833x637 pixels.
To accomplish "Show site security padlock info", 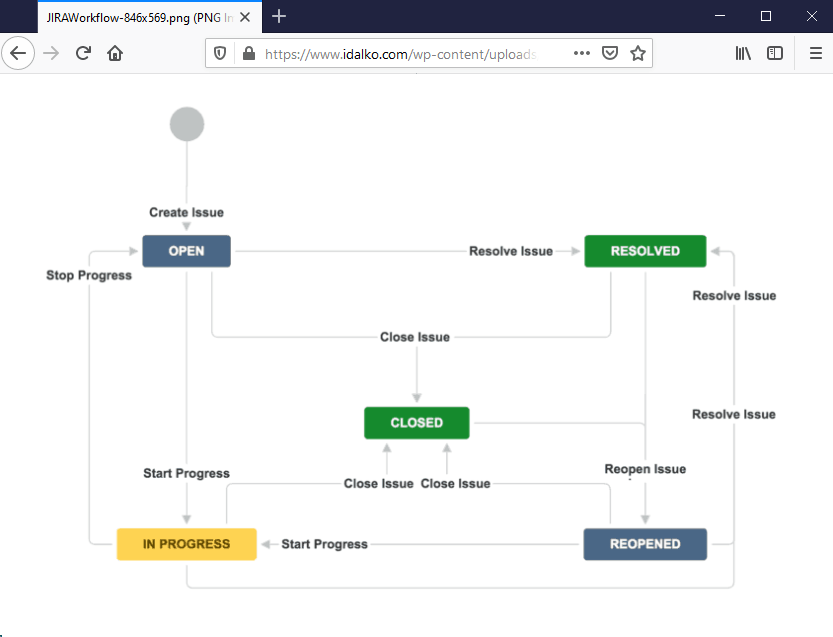I will pos(248,54).
